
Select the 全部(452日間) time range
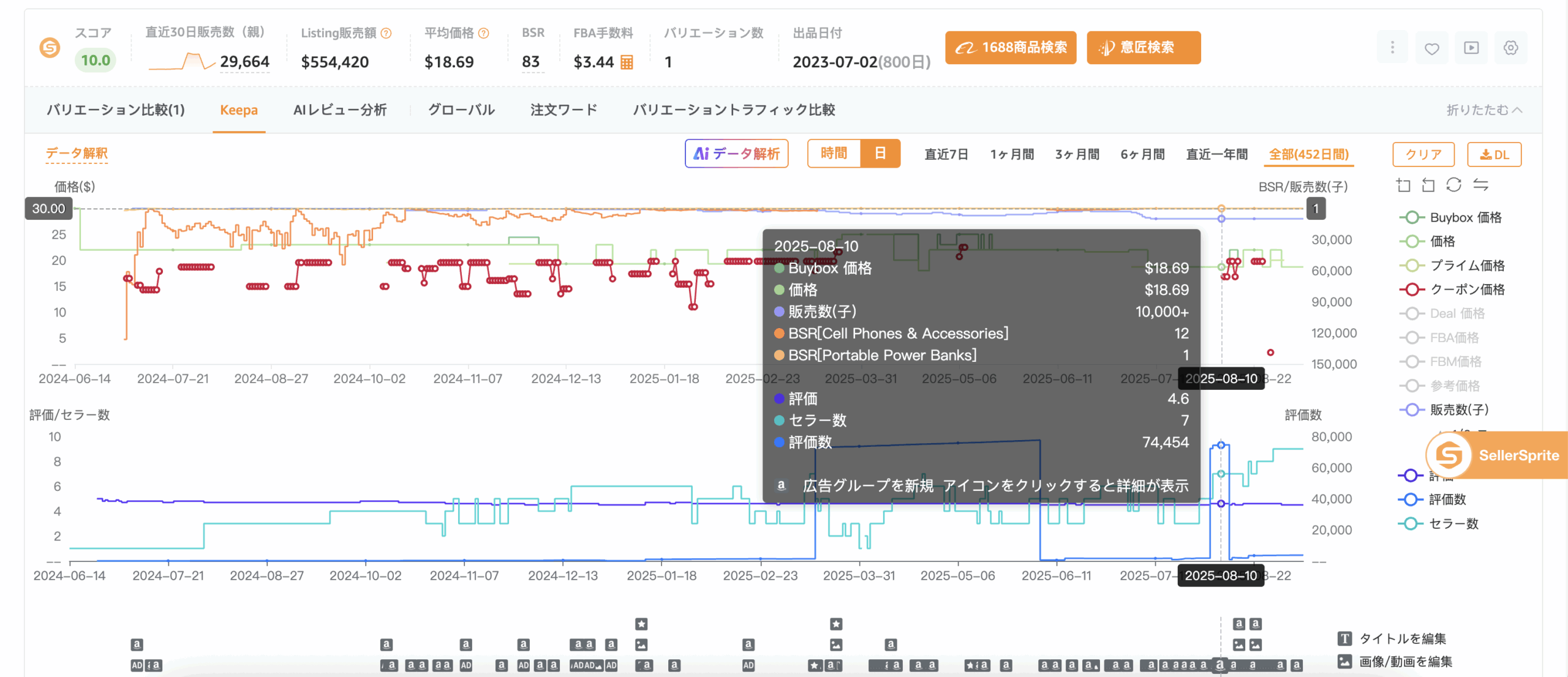[1309, 154]
